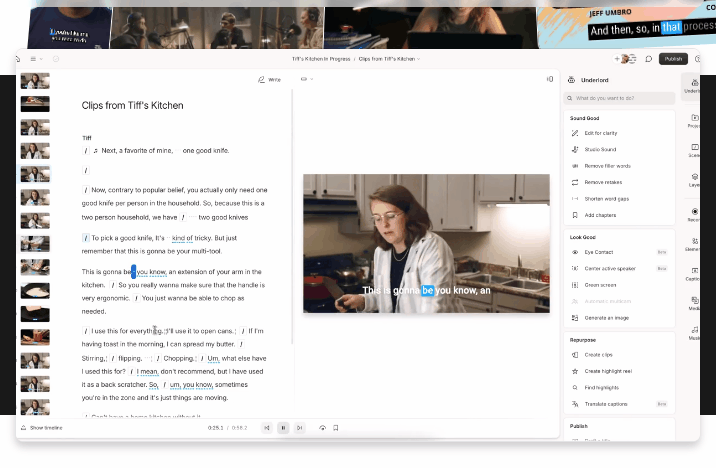The width and height of the screenshot is (716, 468).
Task: Click the 'What do you want to do?' search field
Action: click(619, 98)
